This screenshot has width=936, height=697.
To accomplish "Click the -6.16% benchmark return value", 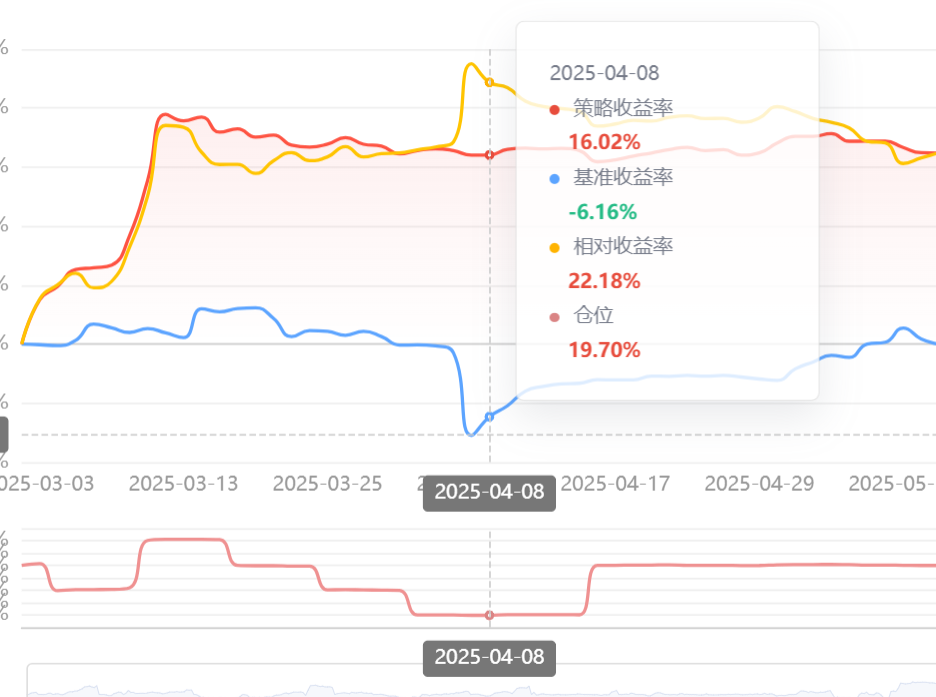I will click(x=602, y=212).
